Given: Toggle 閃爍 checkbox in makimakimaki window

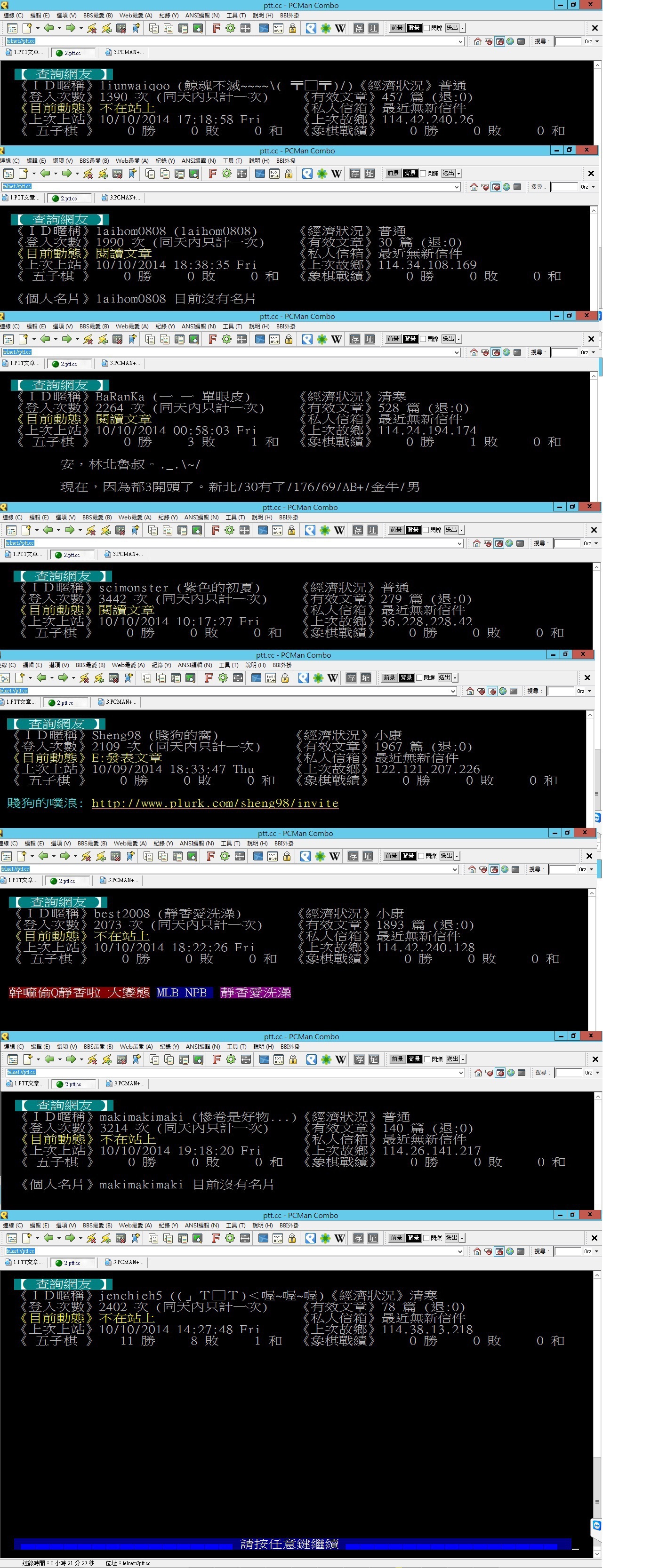Looking at the screenshot, I should [427, 1060].
